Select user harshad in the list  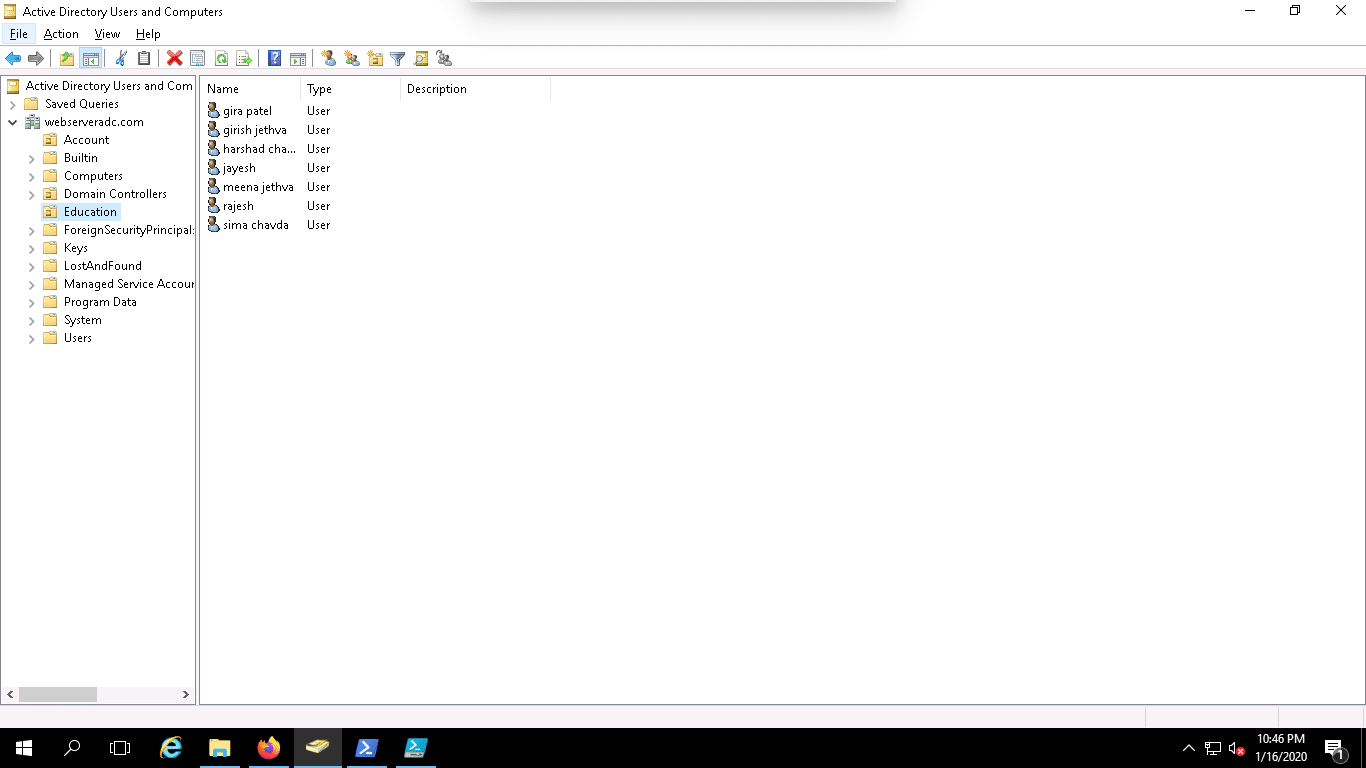coord(258,149)
